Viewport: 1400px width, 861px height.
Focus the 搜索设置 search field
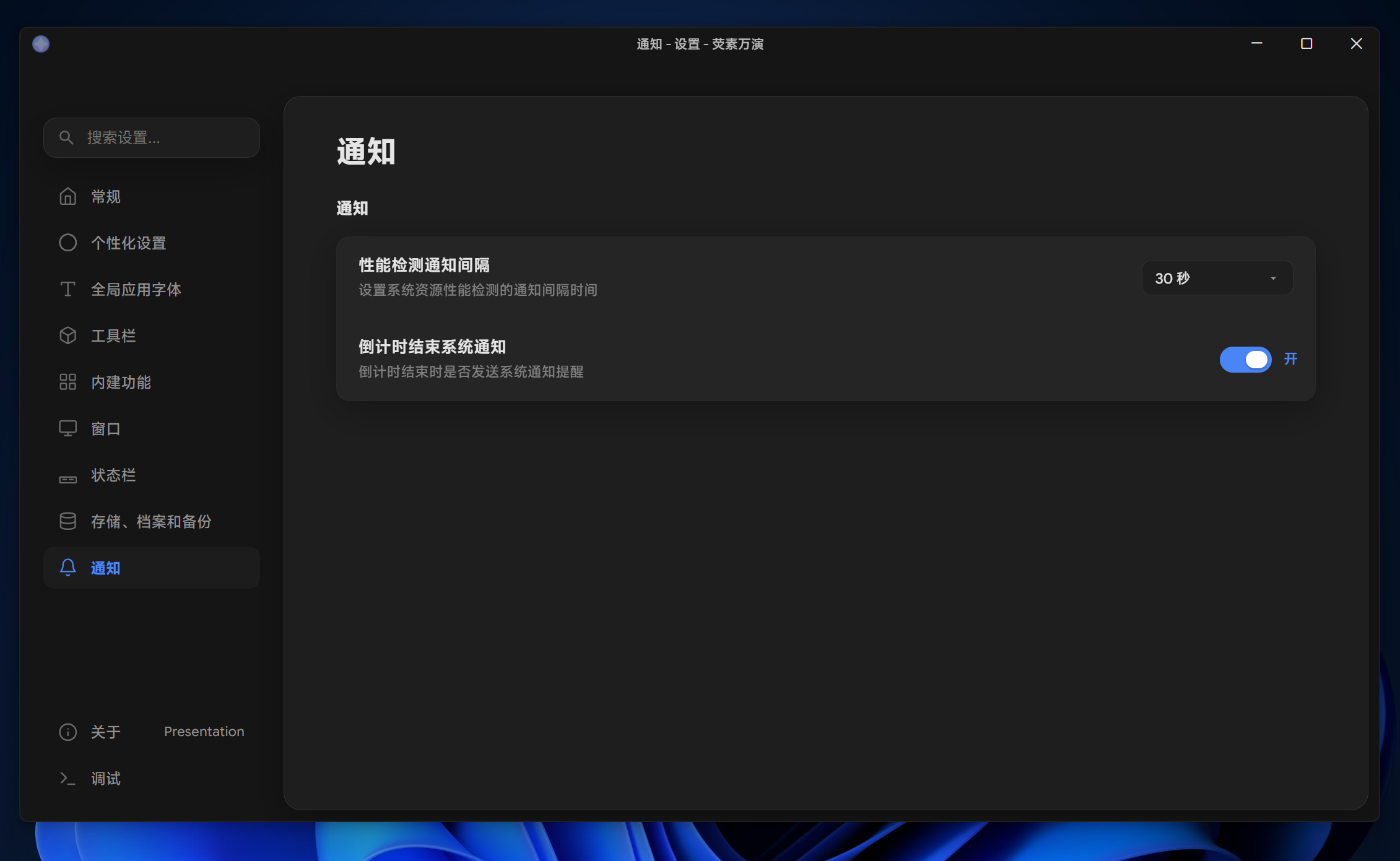pos(152,137)
